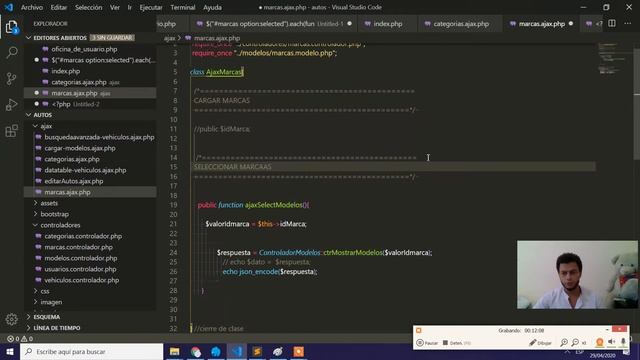The height and width of the screenshot is (360, 640).
Task: Open File Explorer from the taskbar
Action: (175, 351)
